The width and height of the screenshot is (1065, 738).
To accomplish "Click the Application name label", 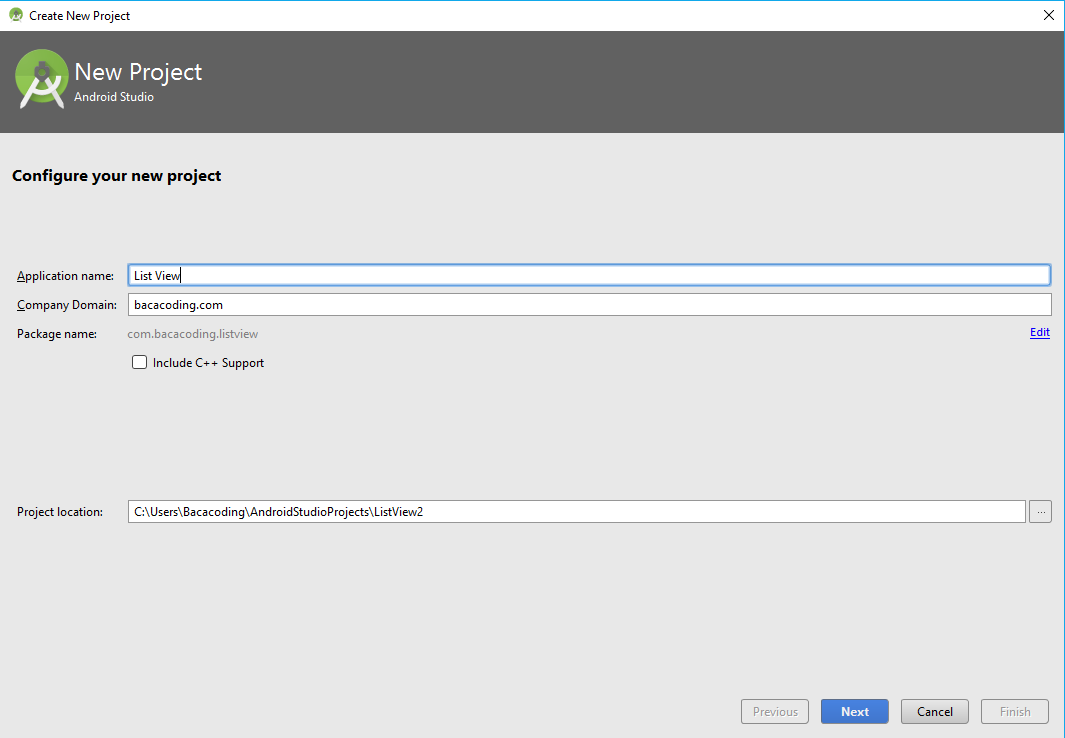I will pyautogui.click(x=65, y=275).
